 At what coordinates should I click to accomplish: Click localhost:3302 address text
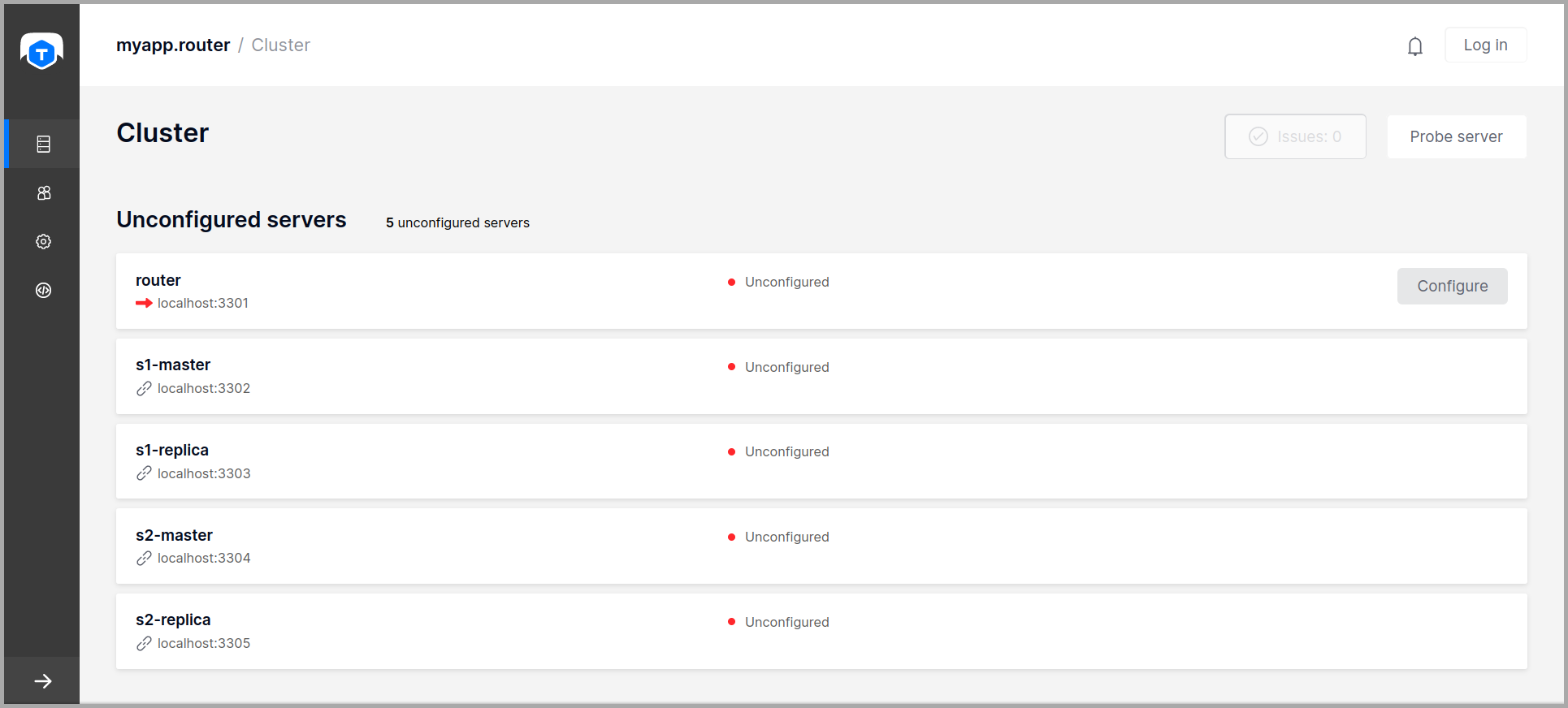coord(204,388)
